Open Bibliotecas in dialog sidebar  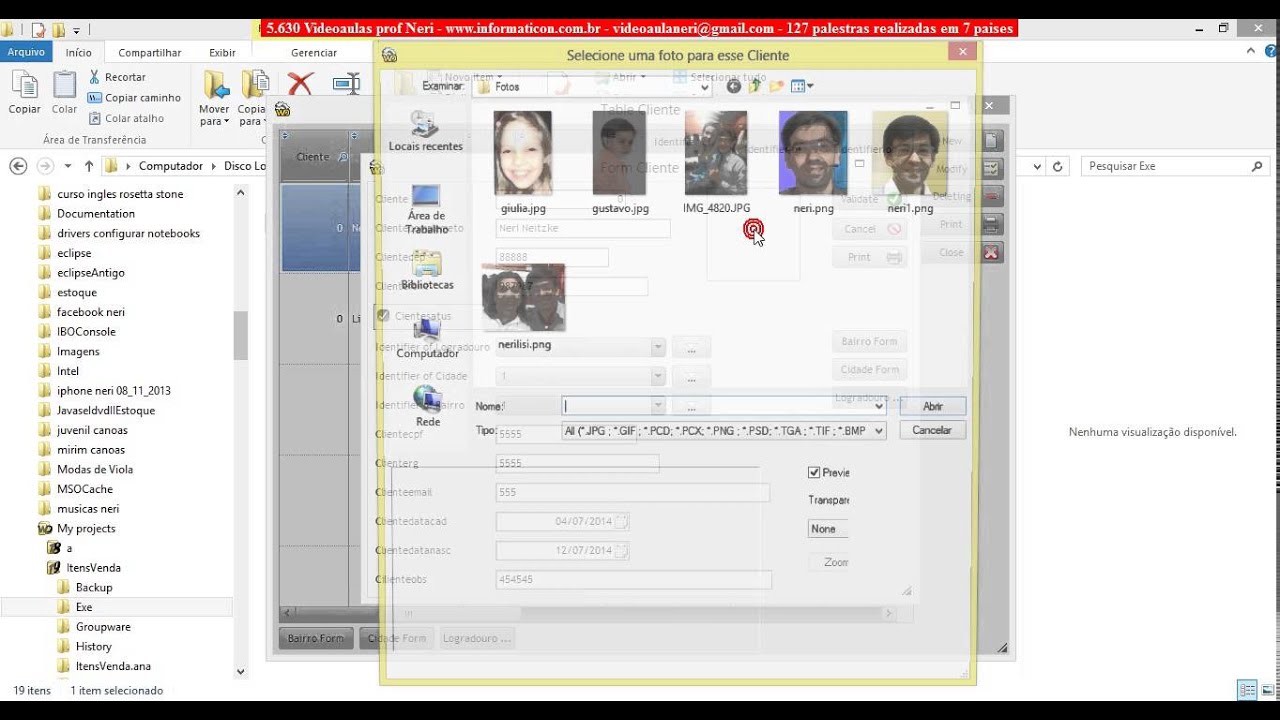(427, 270)
